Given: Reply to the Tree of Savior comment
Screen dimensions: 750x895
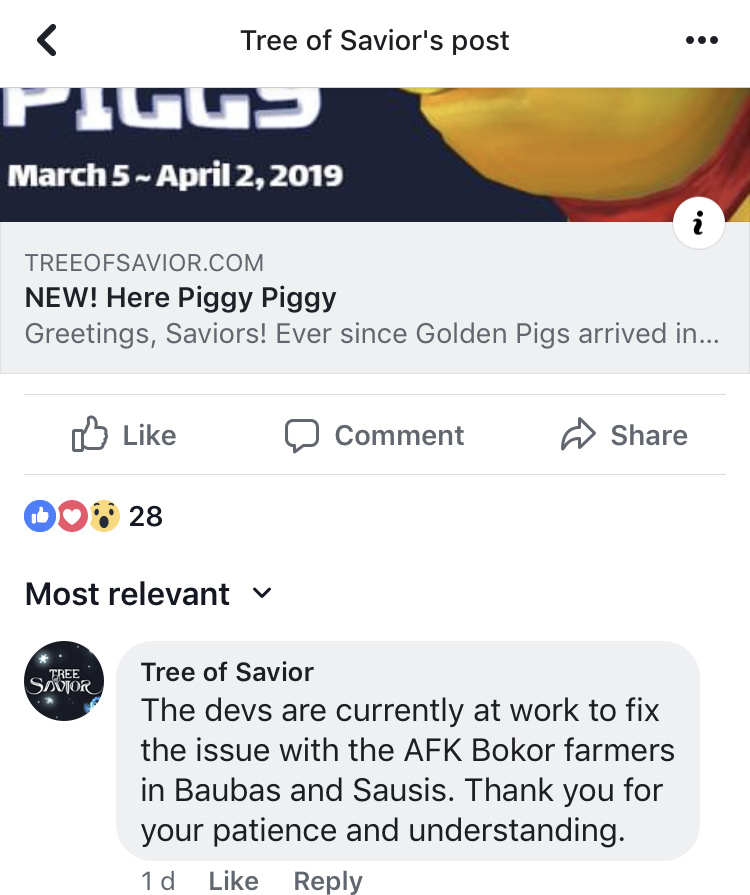Looking at the screenshot, I should (x=327, y=880).
